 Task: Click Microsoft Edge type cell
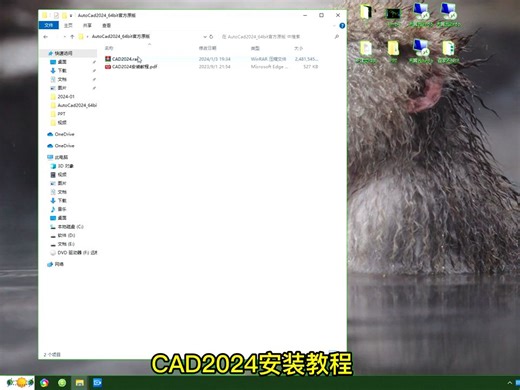click(x=269, y=67)
